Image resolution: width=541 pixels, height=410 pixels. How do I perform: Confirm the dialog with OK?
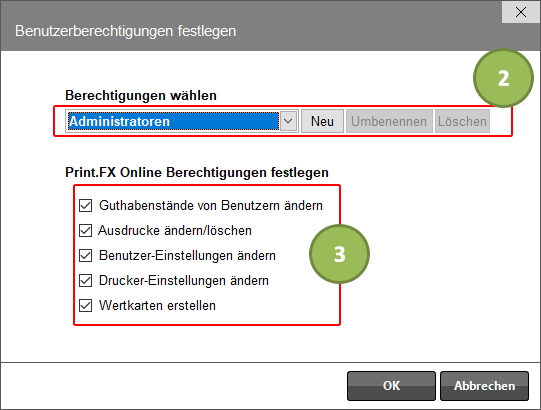(391, 386)
